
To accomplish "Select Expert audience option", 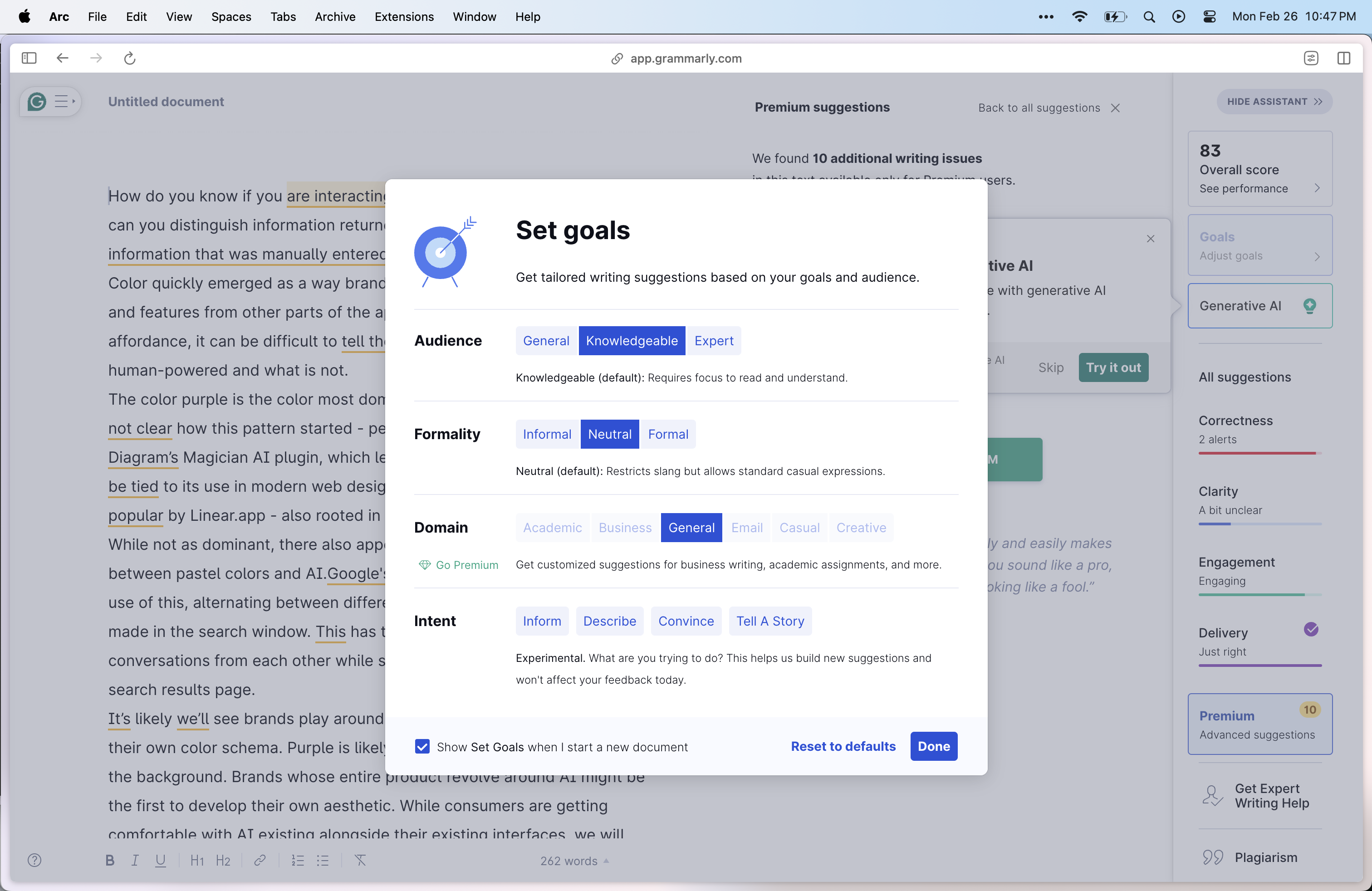I will pos(714,341).
